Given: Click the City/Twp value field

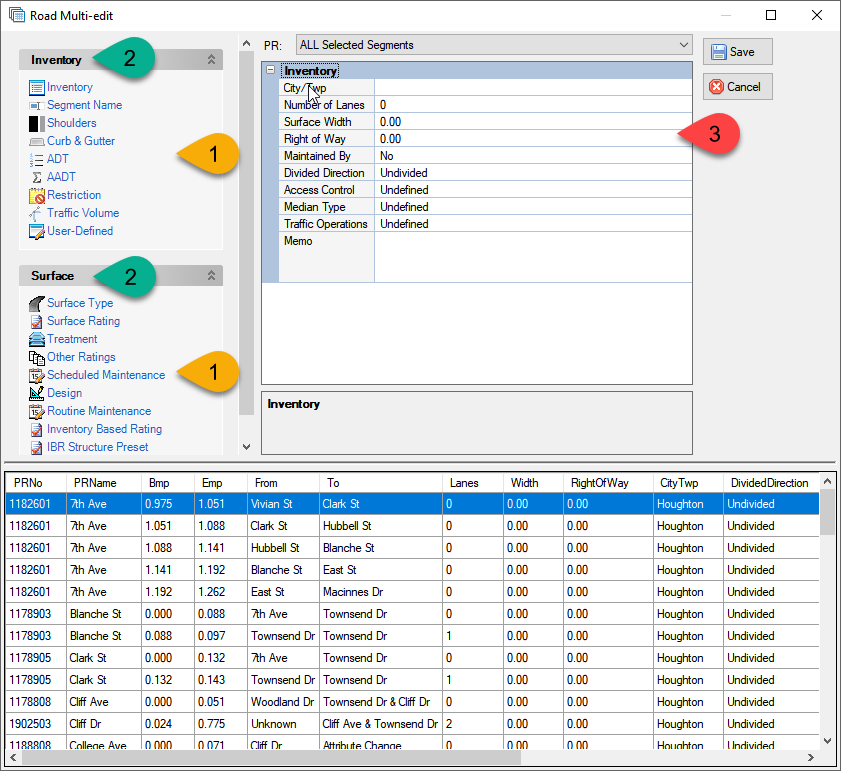Looking at the screenshot, I should (533, 87).
